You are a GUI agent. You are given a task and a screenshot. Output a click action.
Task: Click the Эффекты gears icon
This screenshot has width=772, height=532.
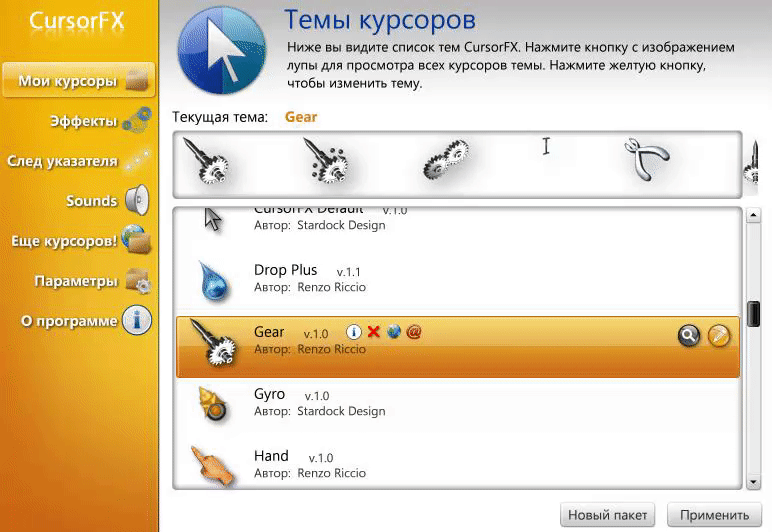(137, 120)
